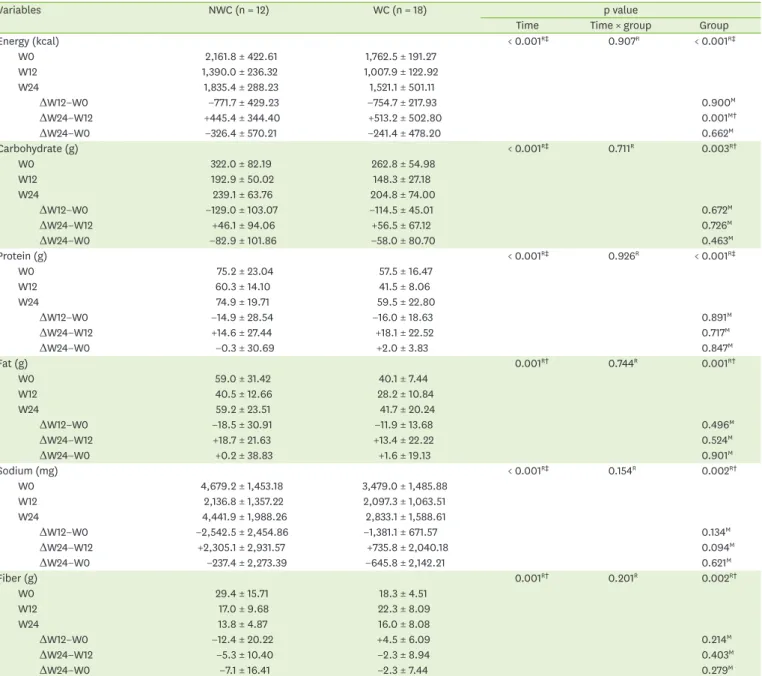This screenshot has height=676, width=762.
Task: Click Time × group p value 0.907
Action: [x=623, y=41]
